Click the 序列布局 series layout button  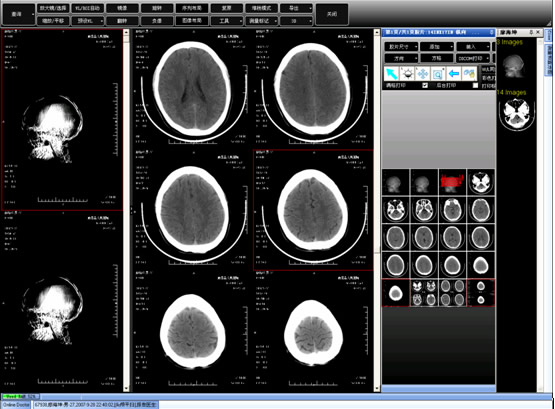pyautogui.click(x=192, y=8)
